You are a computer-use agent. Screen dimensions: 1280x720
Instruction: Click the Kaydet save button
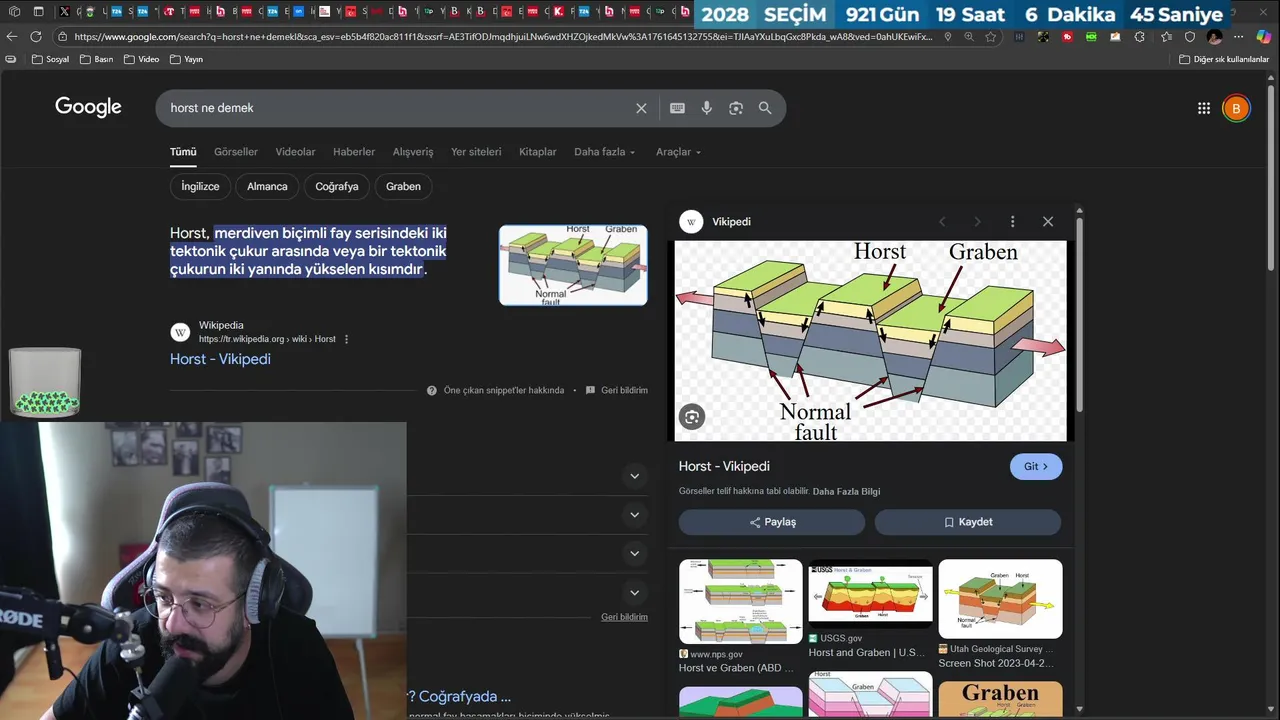point(968,522)
